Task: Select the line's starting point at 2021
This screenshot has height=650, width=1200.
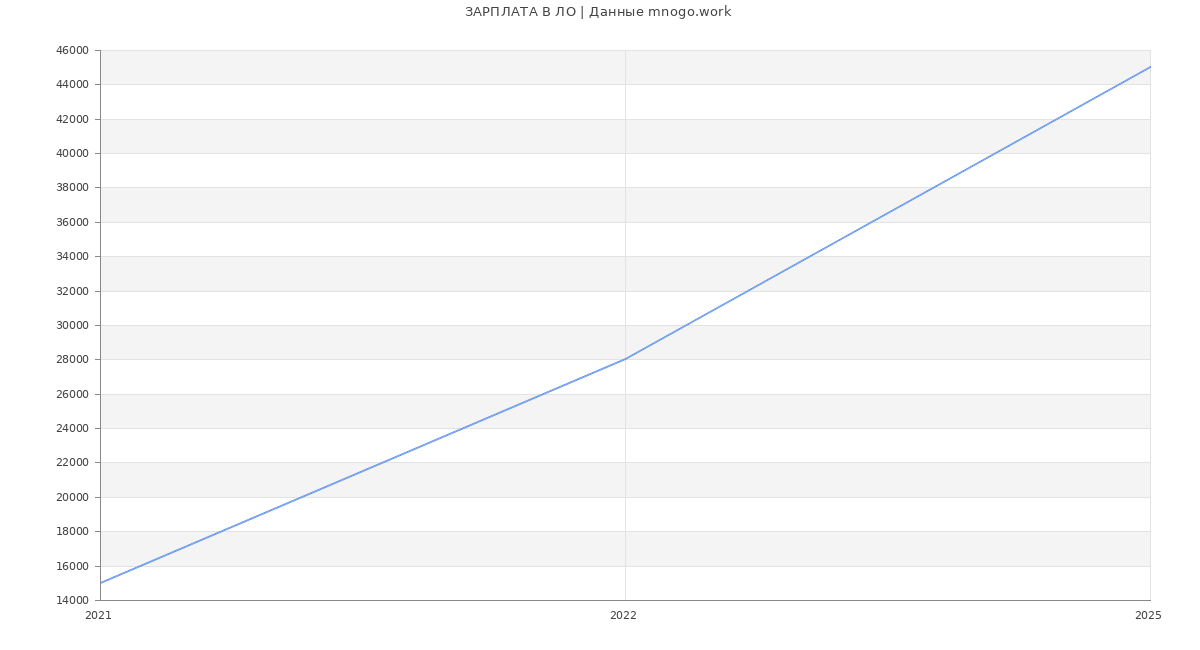Action: pyautogui.click(x=101, y=583)
